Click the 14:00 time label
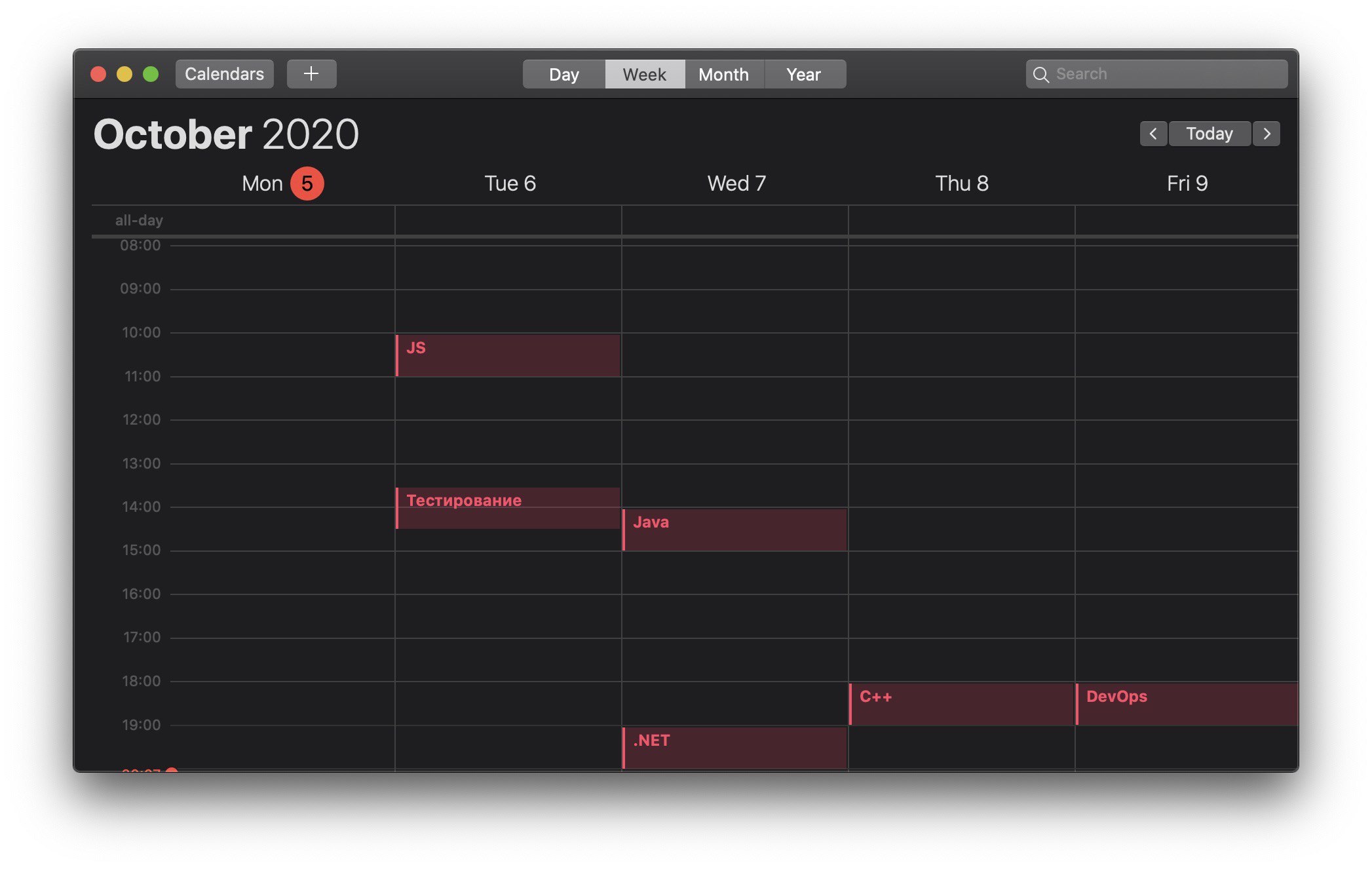 (142, 507)
